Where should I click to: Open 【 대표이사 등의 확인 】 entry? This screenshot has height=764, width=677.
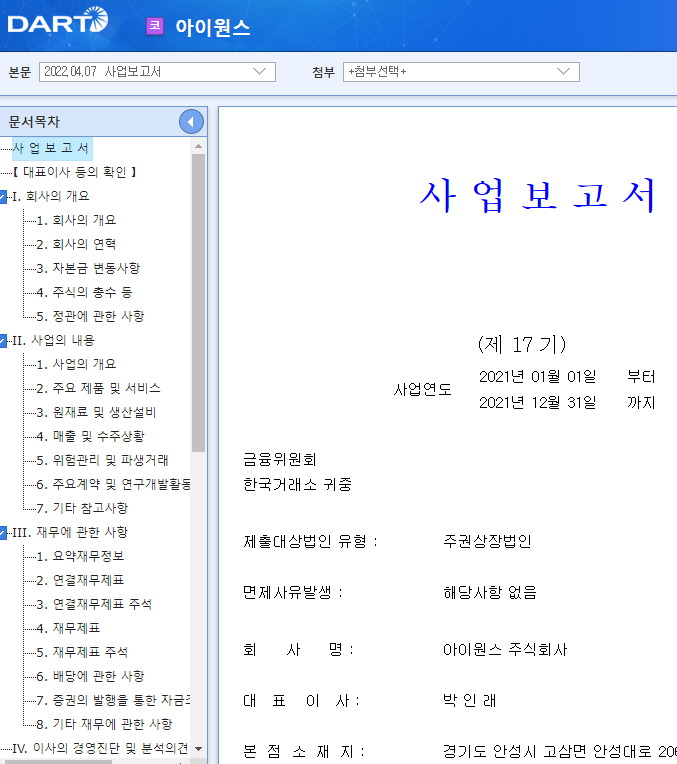point(74,172)
